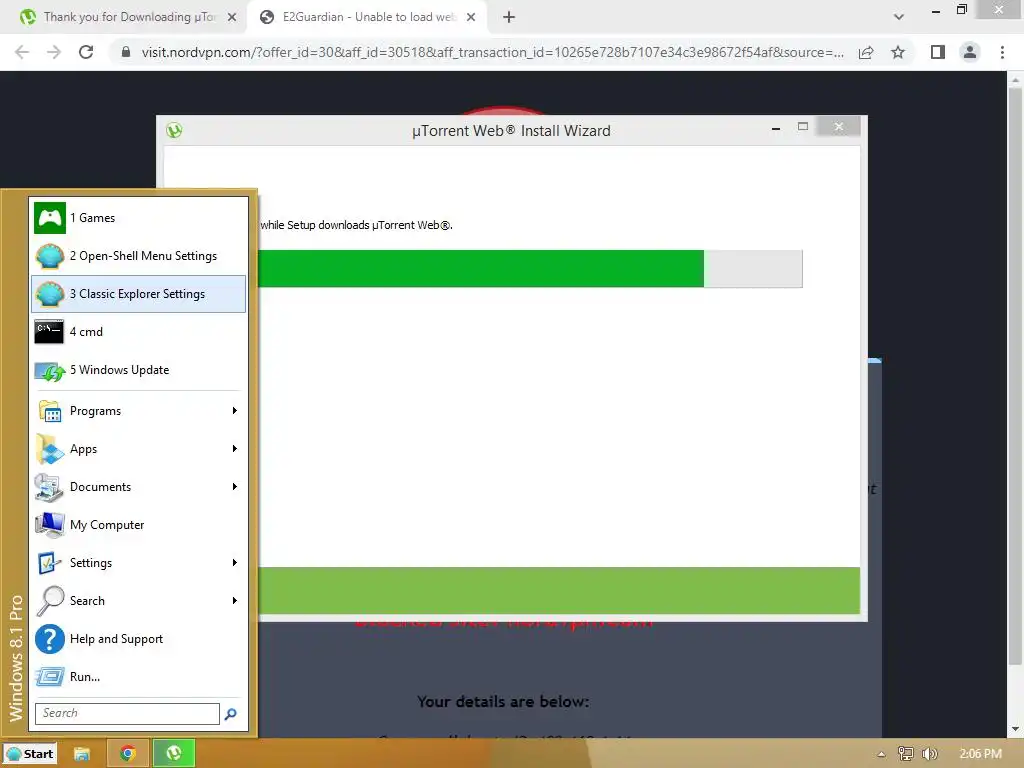Click the Run icon
This screenshot has width=1024, height=768.
coord(50,677)
